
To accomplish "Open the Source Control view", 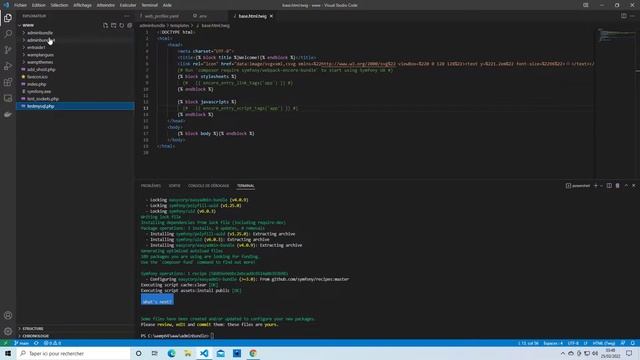I will (8, 50).
